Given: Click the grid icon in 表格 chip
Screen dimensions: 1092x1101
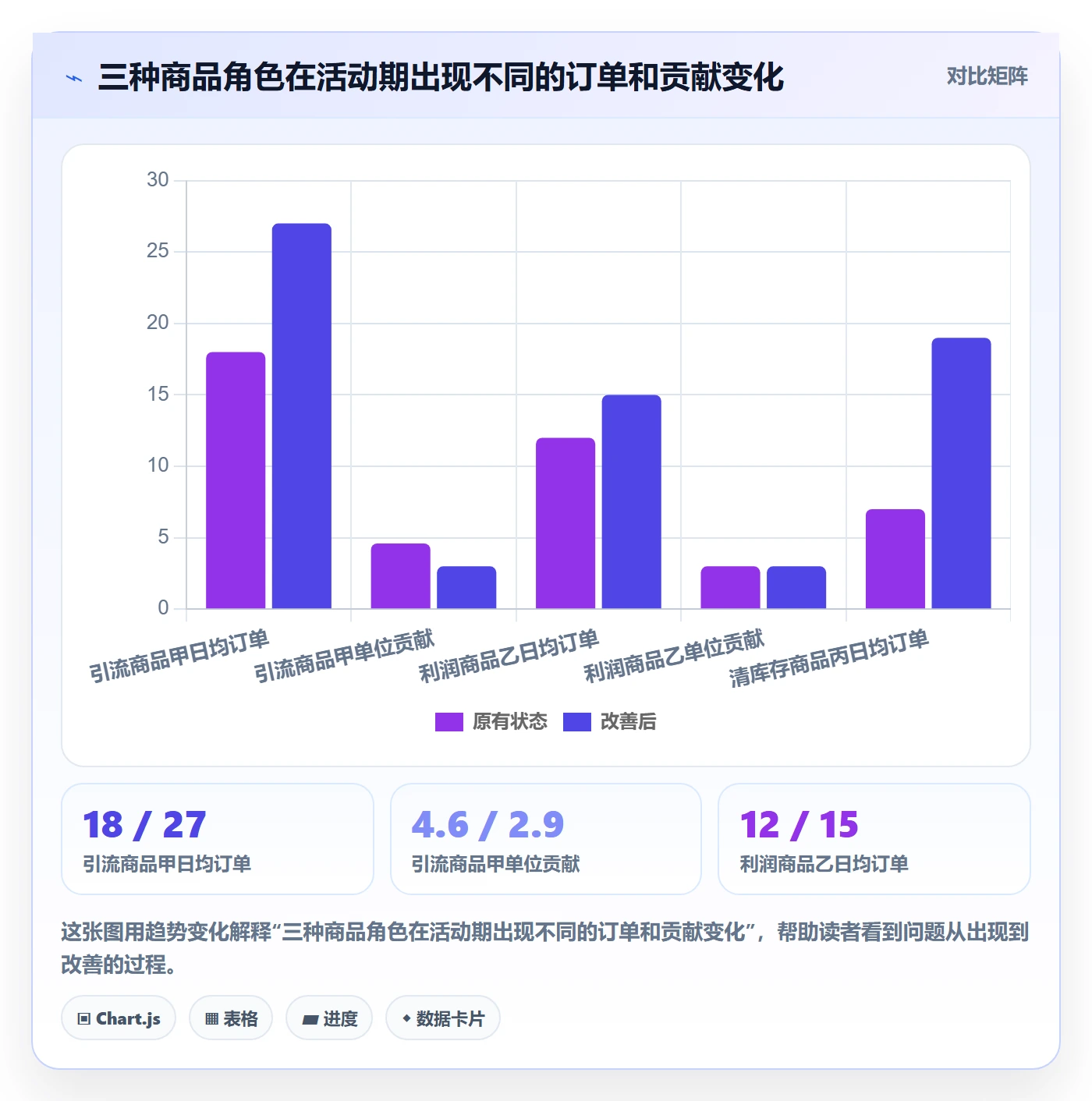Looking at the screenshot, I should click(211, 1018).
